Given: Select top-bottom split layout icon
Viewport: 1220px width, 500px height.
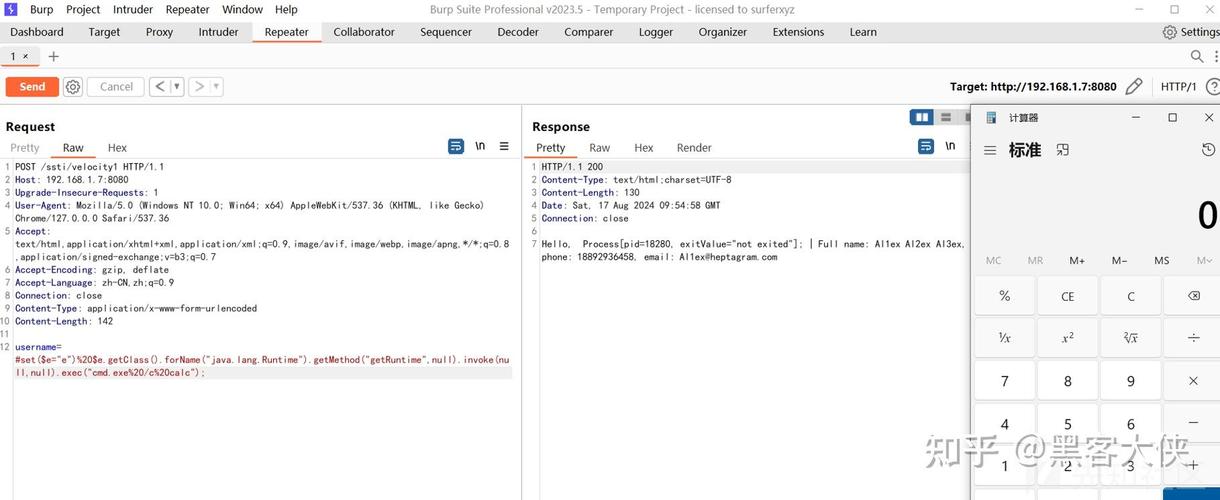Looking at the screenshot, I should (945, 117).
